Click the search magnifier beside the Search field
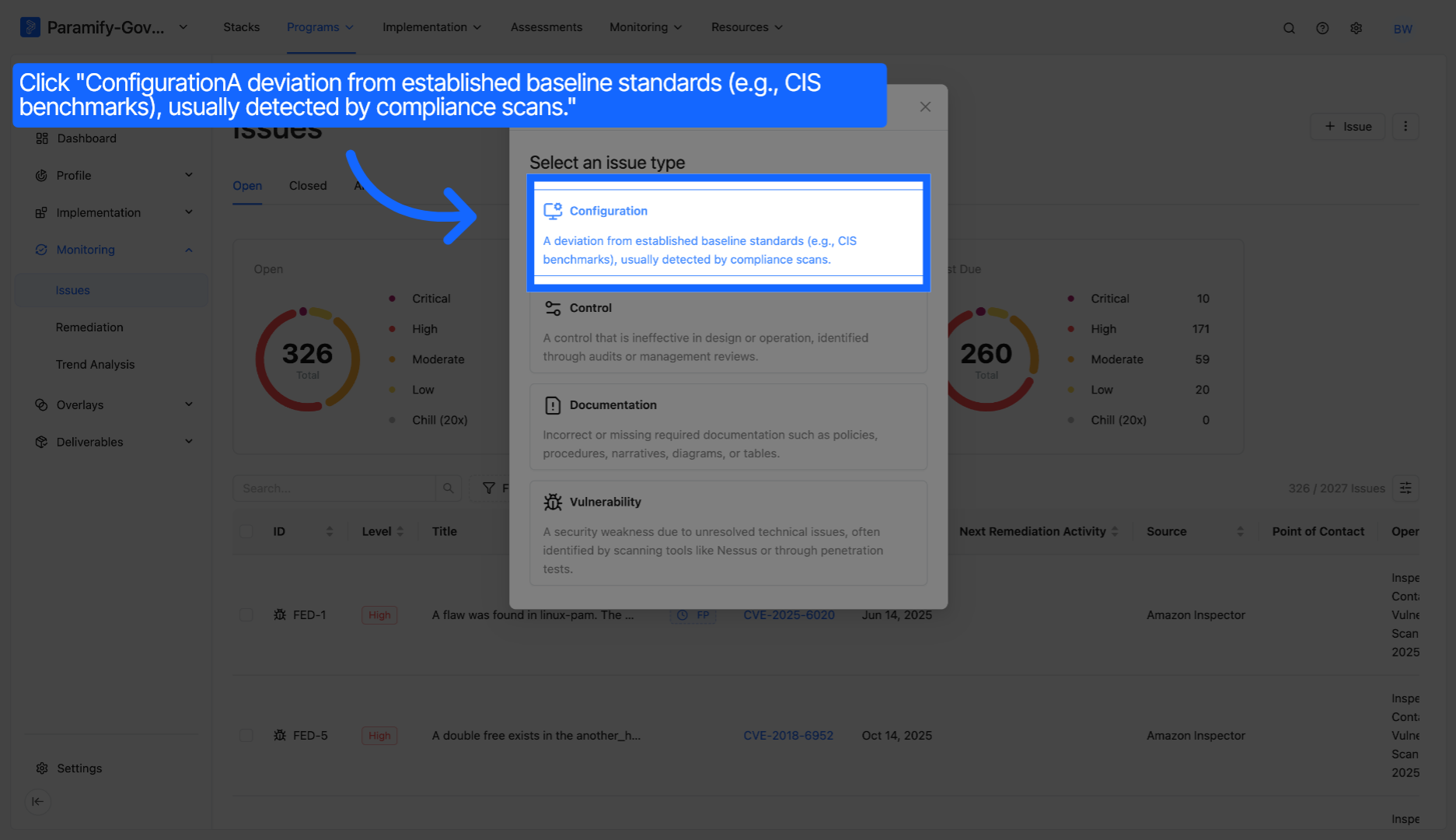The width and height of the screenshot is (1456, 840). click(449, 488)
